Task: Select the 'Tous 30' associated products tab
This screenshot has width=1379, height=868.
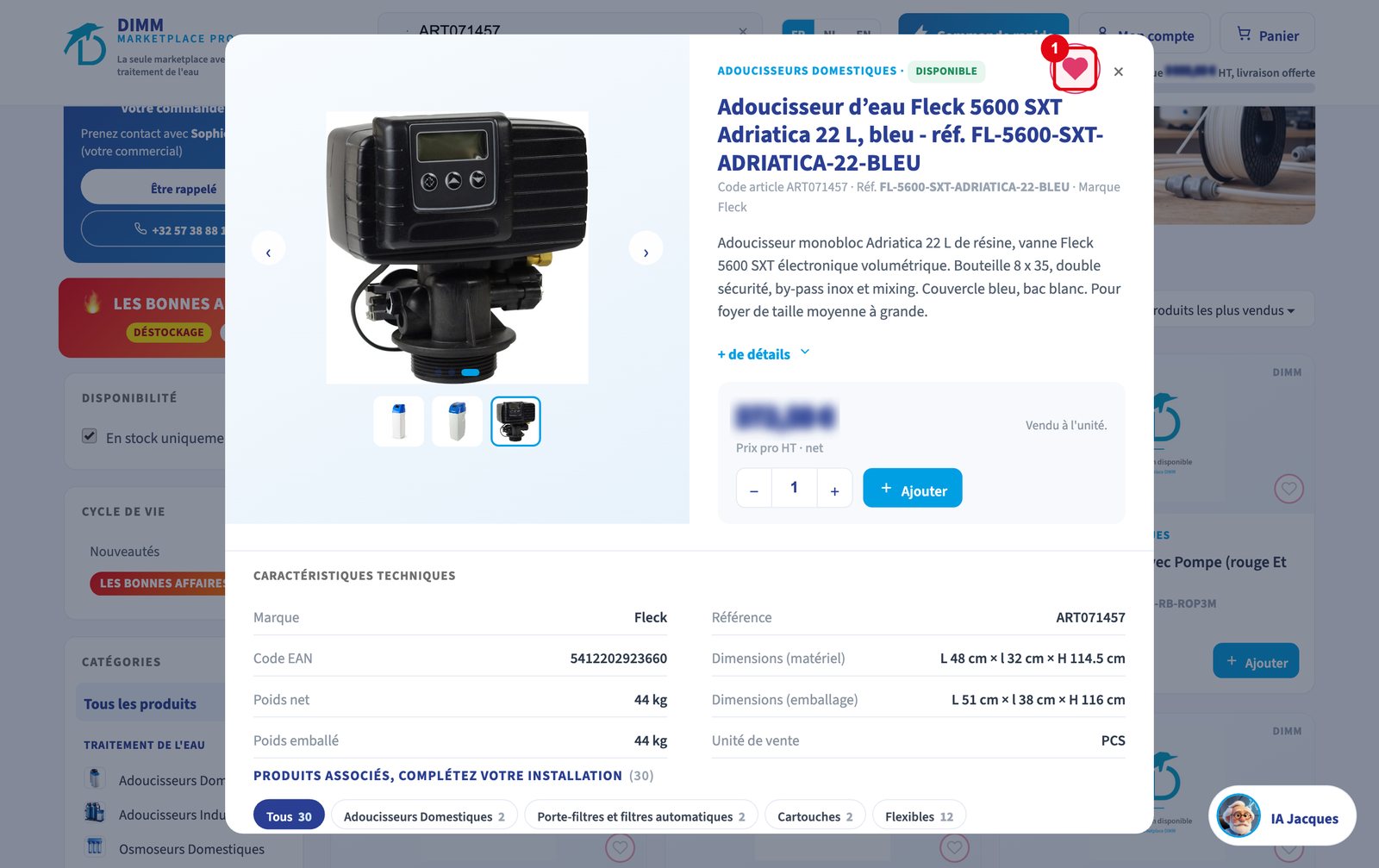Action: click(289, 815)
